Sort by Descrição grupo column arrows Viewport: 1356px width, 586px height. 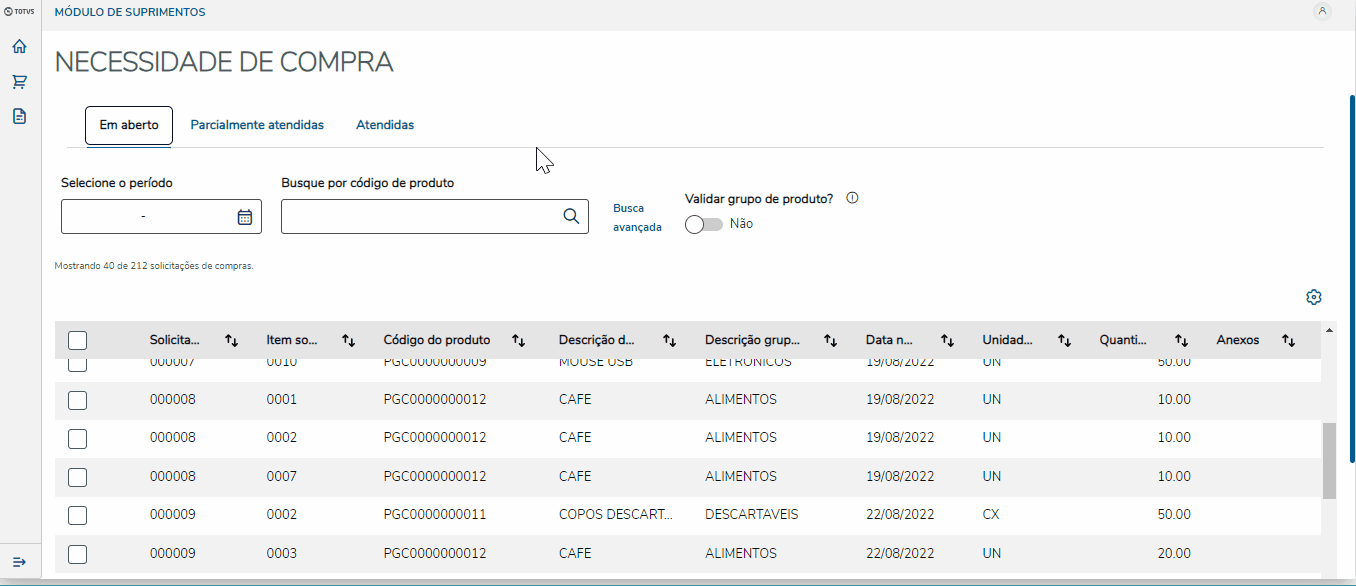pos(830,340)
